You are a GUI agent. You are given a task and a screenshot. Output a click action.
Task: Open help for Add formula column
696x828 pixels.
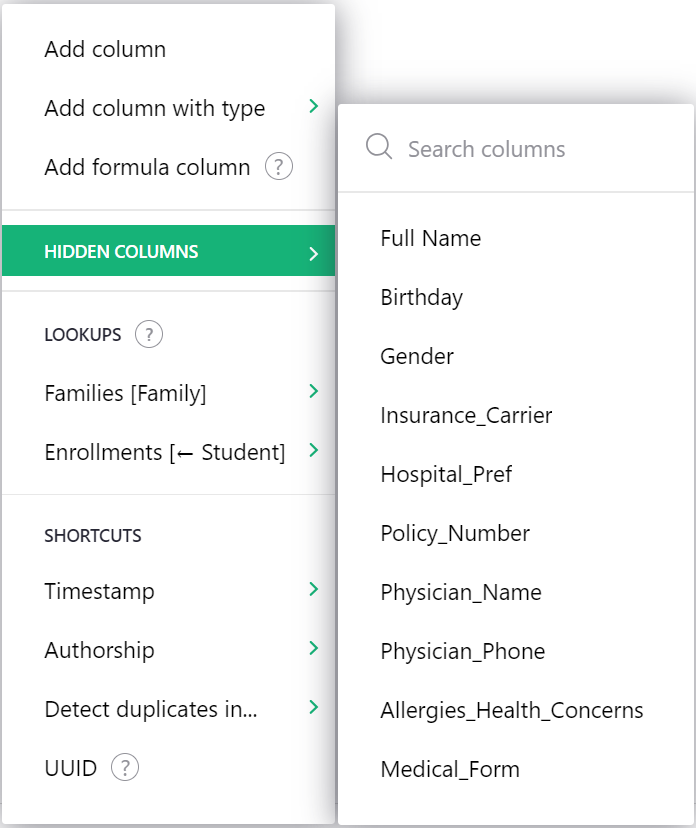tap(278, 167)
